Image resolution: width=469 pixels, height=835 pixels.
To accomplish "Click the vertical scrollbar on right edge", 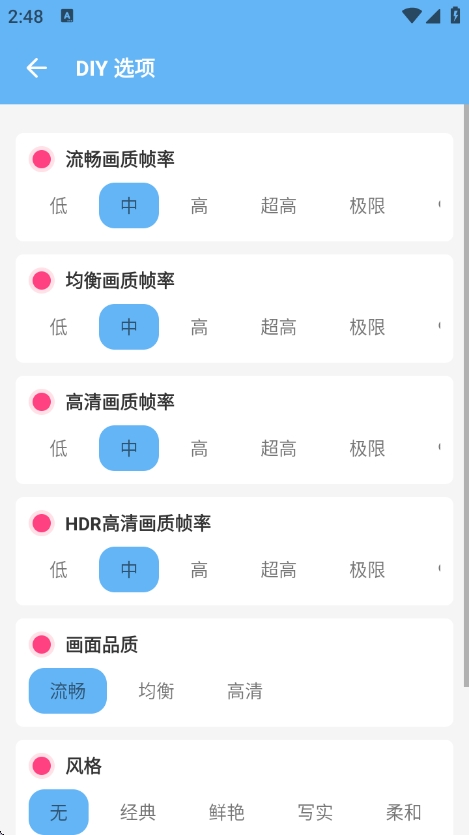I will coord(466,395).
